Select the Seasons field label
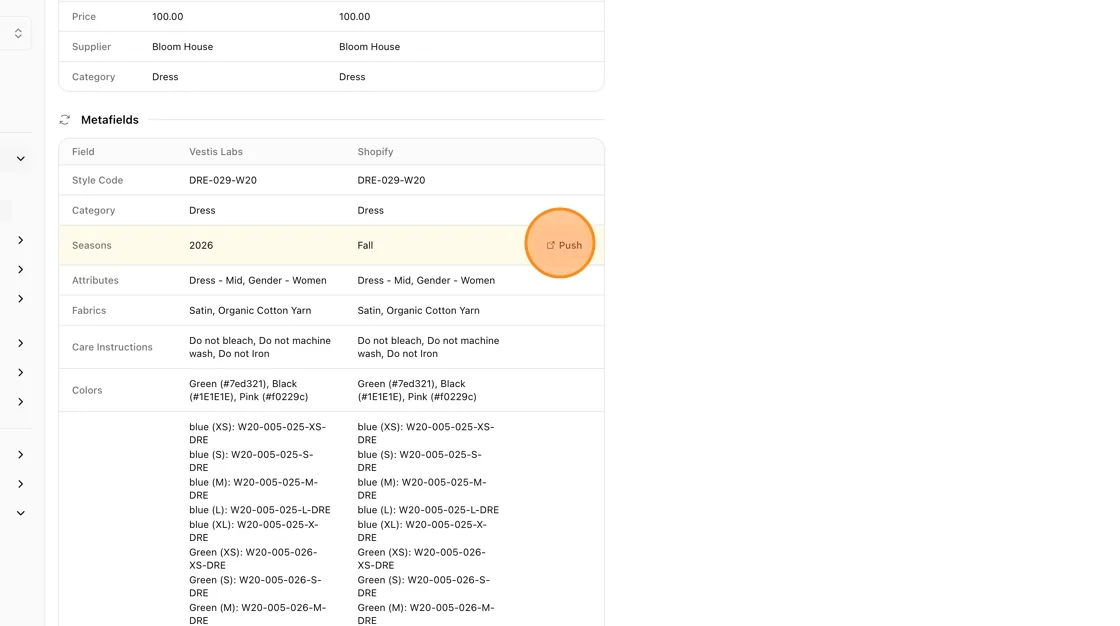Image resolution: width=1120 pixels, height=626 pixels. point(91,245)
